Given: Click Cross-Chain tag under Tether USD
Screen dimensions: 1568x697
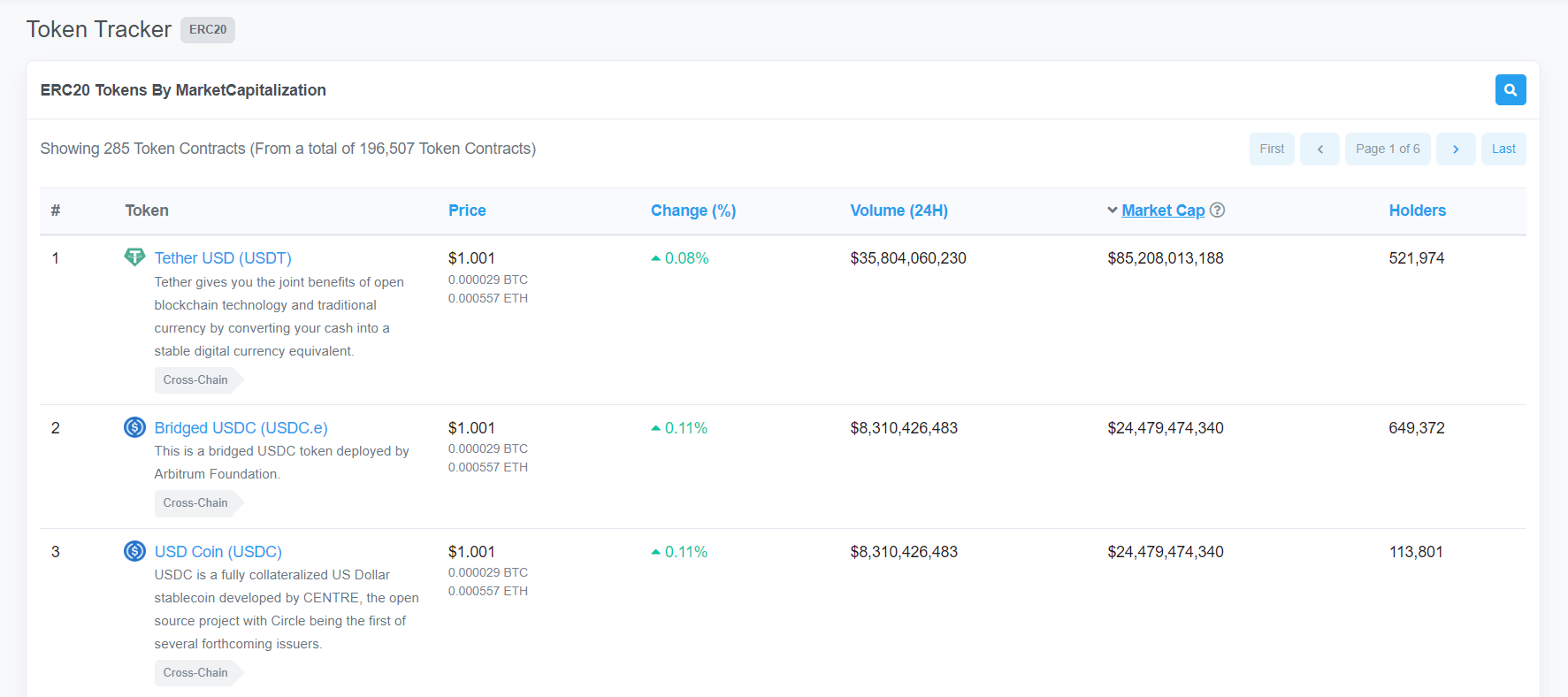Looking at the screenshot, I should (198, 379).
